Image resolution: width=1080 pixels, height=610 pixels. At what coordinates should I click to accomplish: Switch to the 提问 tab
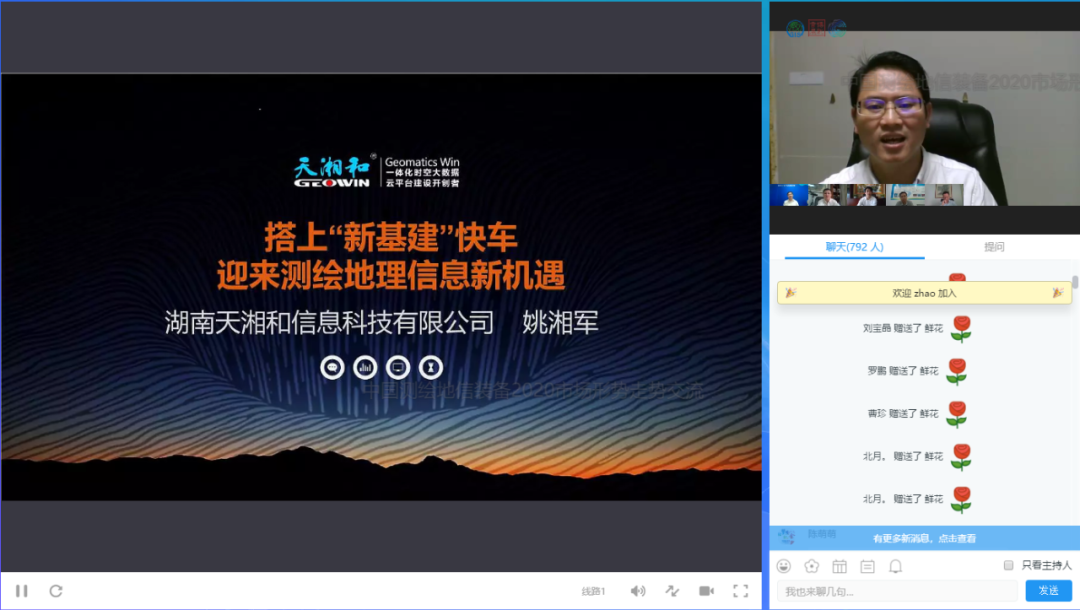(994, 247)
